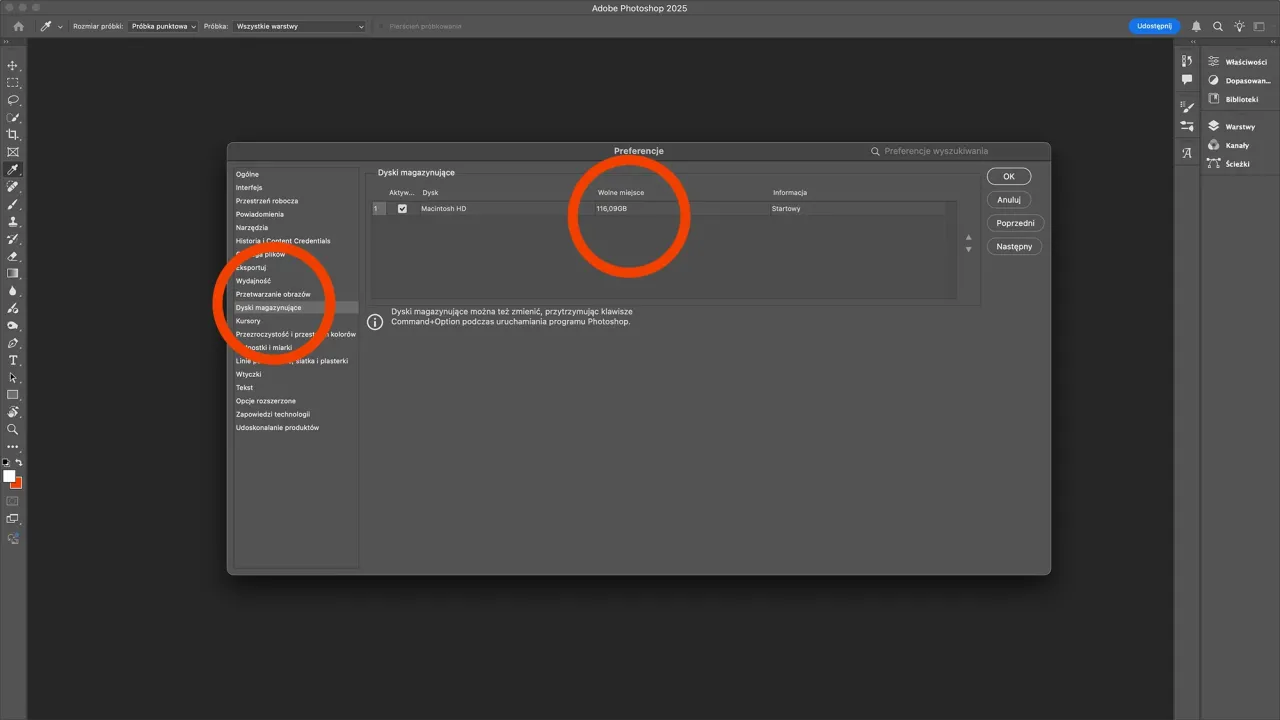Select Kursory in preferences list
The image size is (1280, 720).
(x=247, y=321)
